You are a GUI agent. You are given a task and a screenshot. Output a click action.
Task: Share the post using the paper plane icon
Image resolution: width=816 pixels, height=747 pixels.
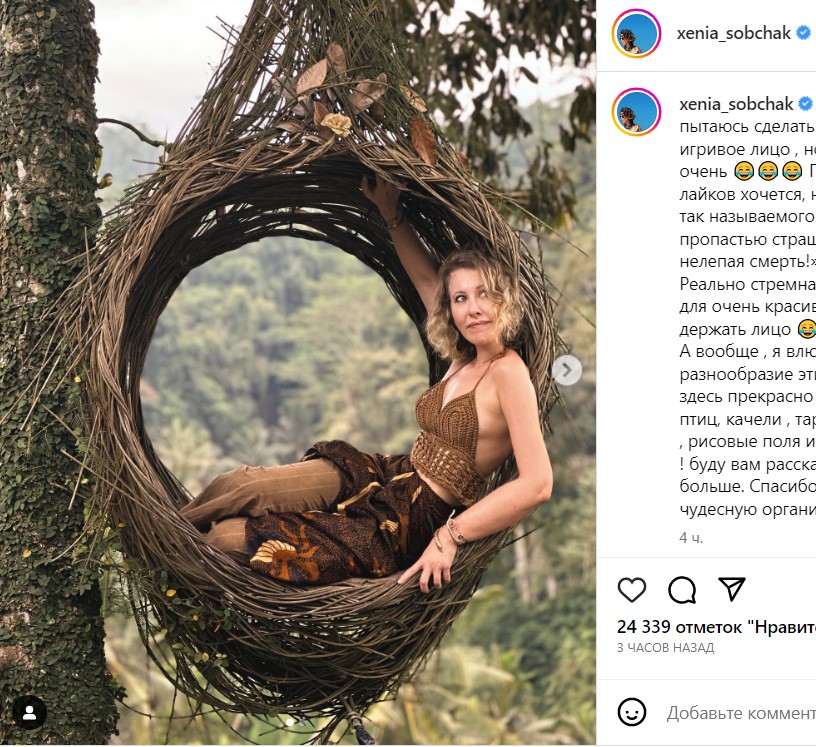click(733, 589)
